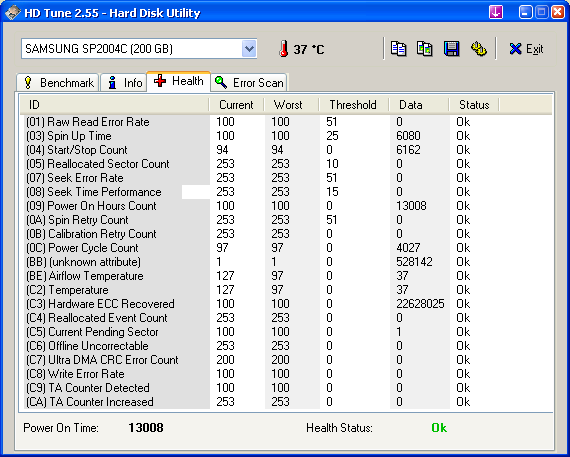Image resolution: width=570 pixels, height=457 pixels.
Task: Select the Seek Time Performance row
Action: click(286, 192)
